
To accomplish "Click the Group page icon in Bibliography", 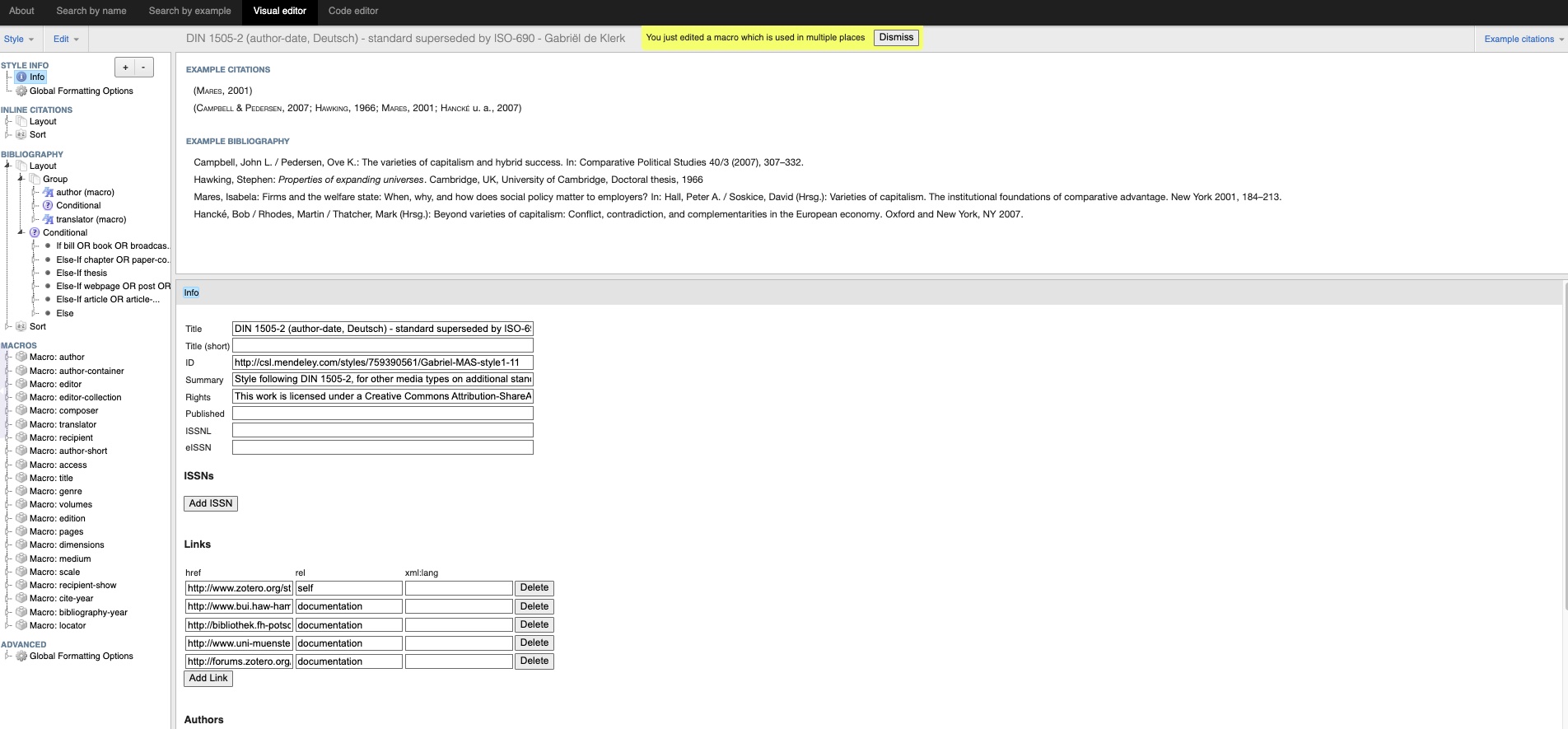I will click(x=35, y=180).
